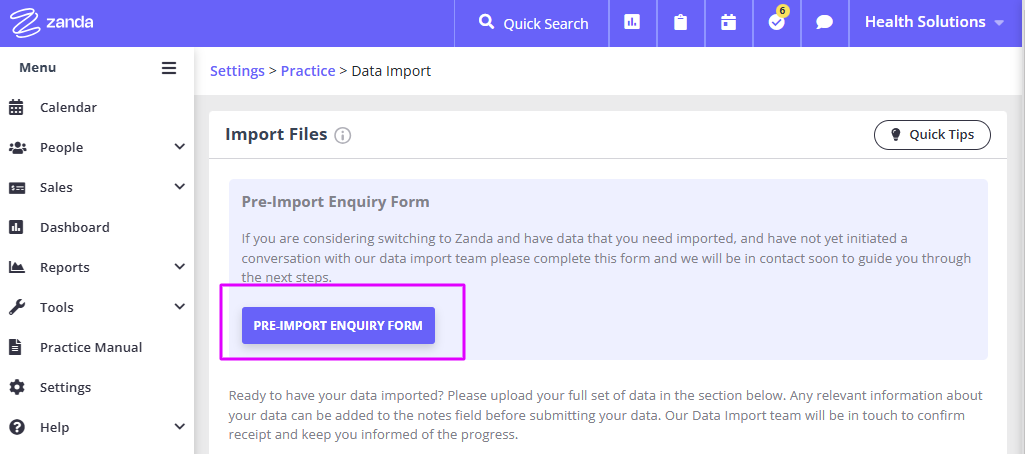This screenshot has width=1025, height=454.
Task: Open the calendar icon in top bar
Action: (728, 23)
